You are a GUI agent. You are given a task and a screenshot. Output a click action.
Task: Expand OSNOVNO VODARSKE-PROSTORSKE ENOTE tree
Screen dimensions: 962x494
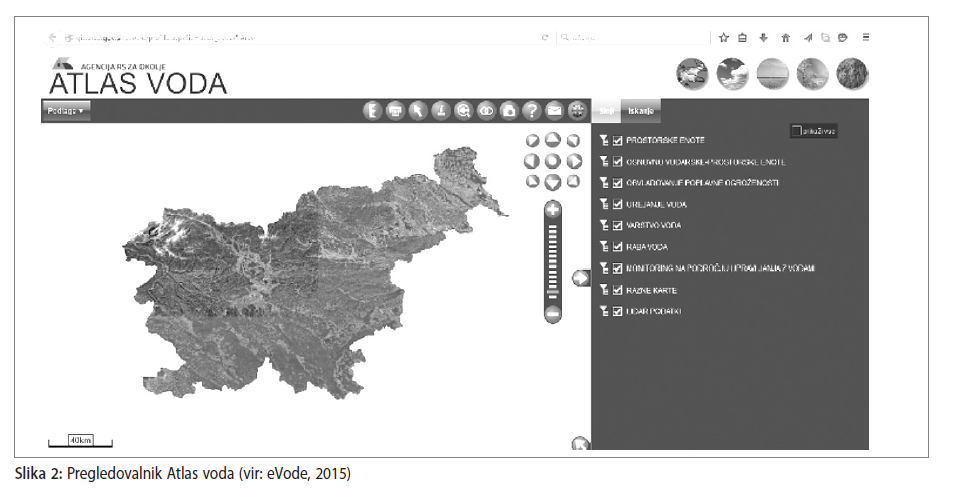pyautogui.click(x=604, y=162)
